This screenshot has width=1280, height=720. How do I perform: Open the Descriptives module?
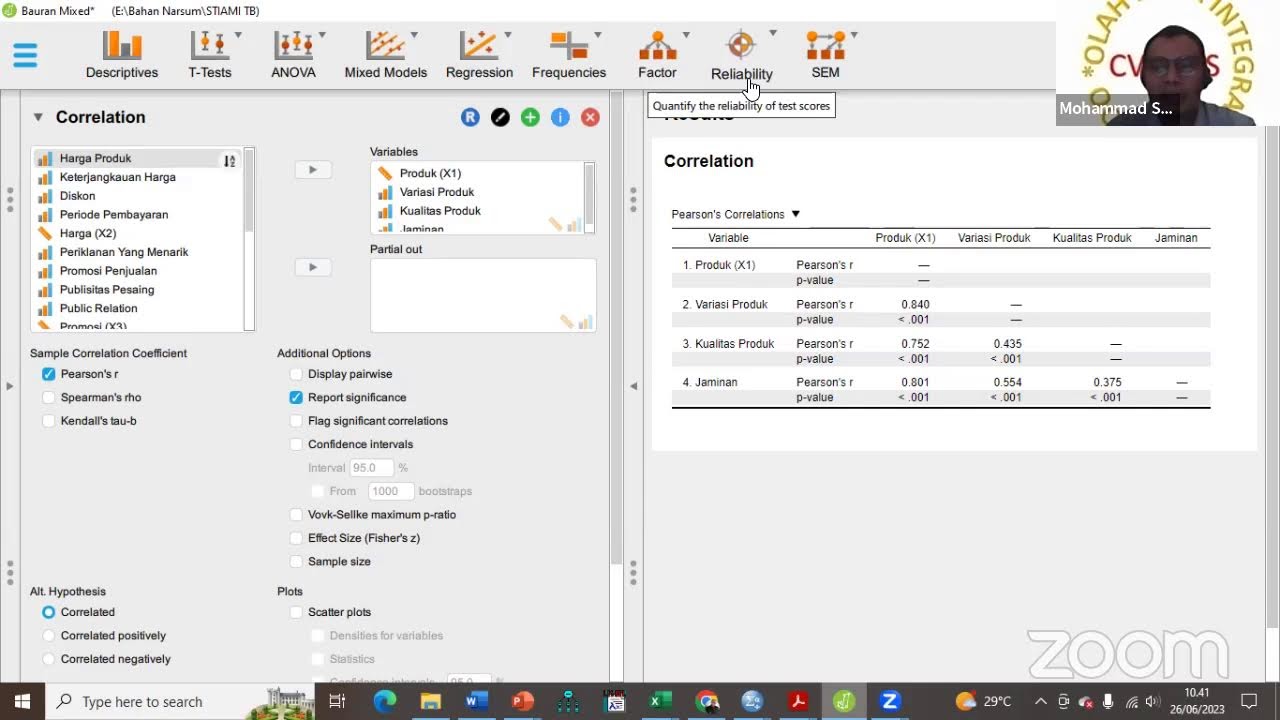point(122,56)
